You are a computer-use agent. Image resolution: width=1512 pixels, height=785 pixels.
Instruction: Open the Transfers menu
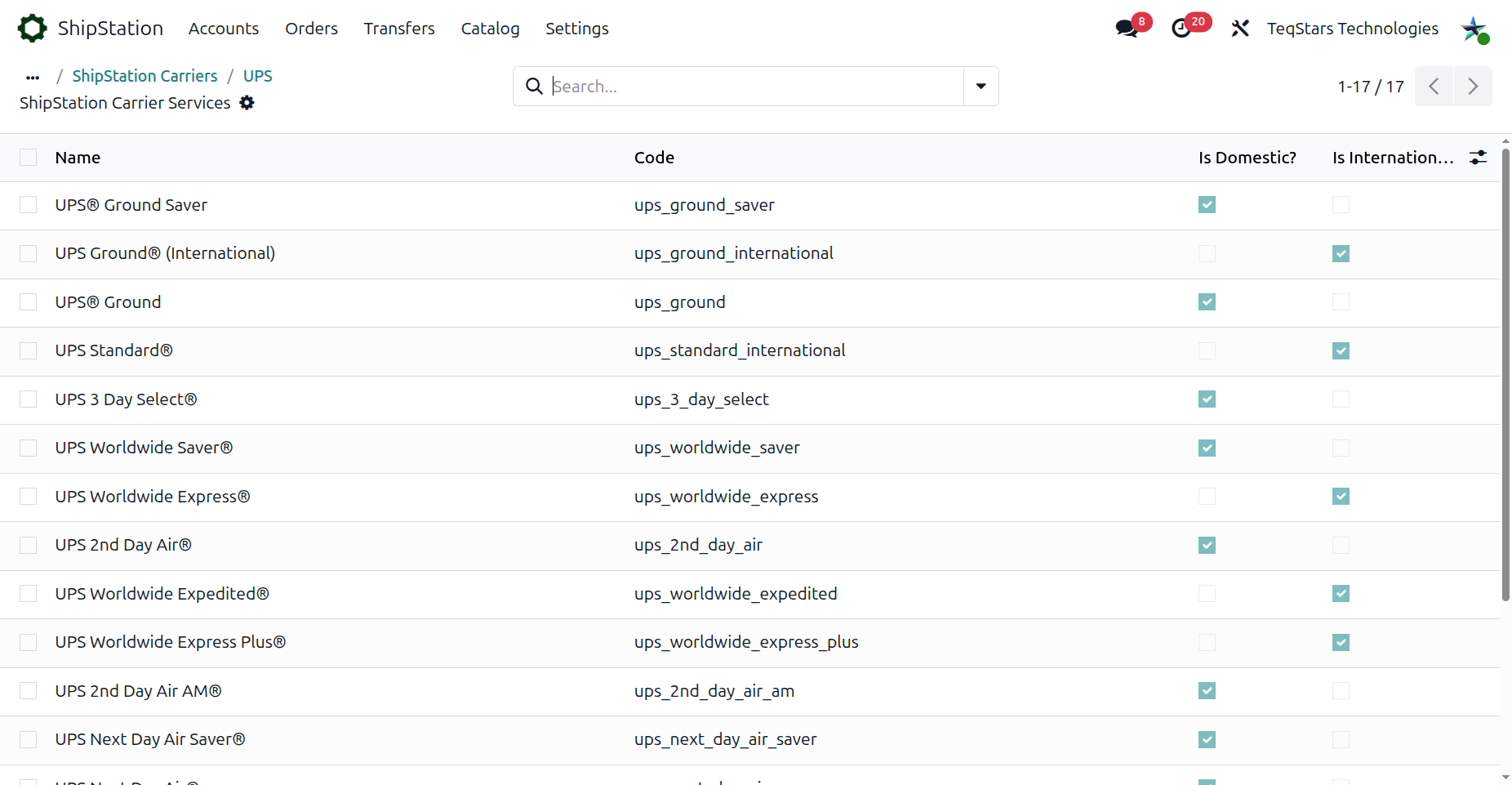[399, 29]
